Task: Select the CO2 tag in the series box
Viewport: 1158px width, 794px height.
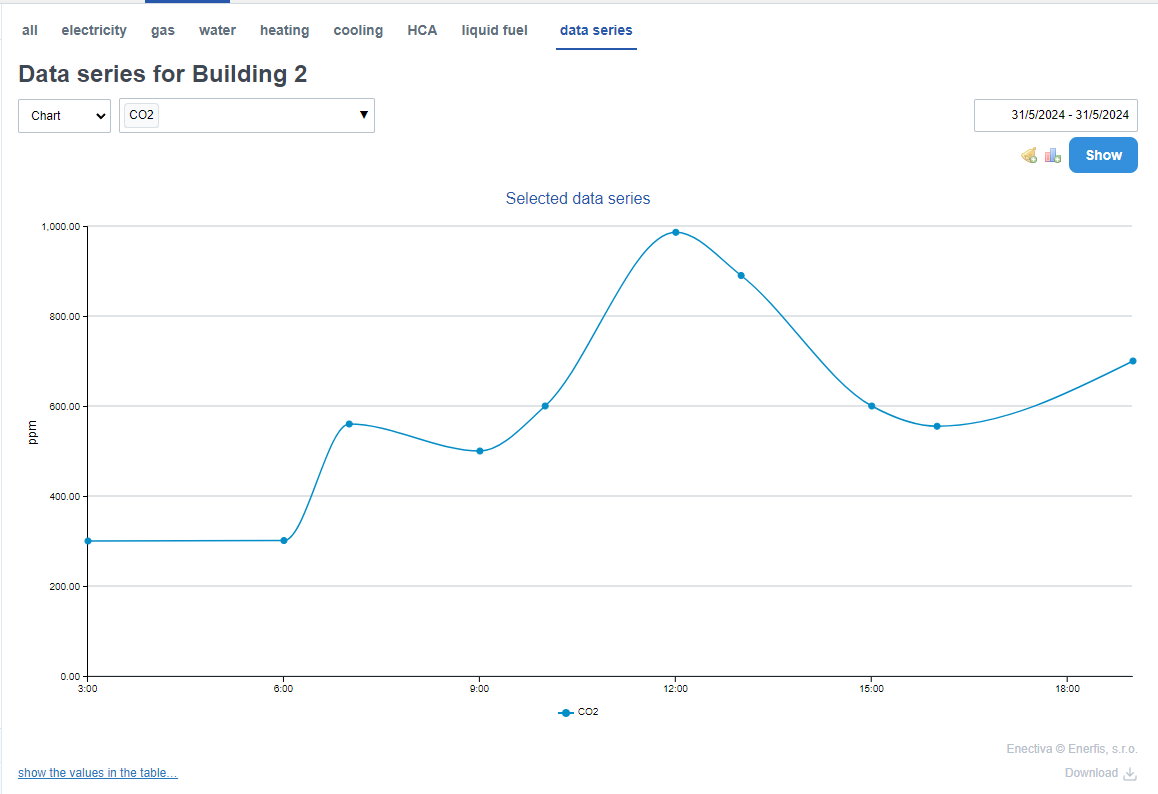Action: pos(142,115)
